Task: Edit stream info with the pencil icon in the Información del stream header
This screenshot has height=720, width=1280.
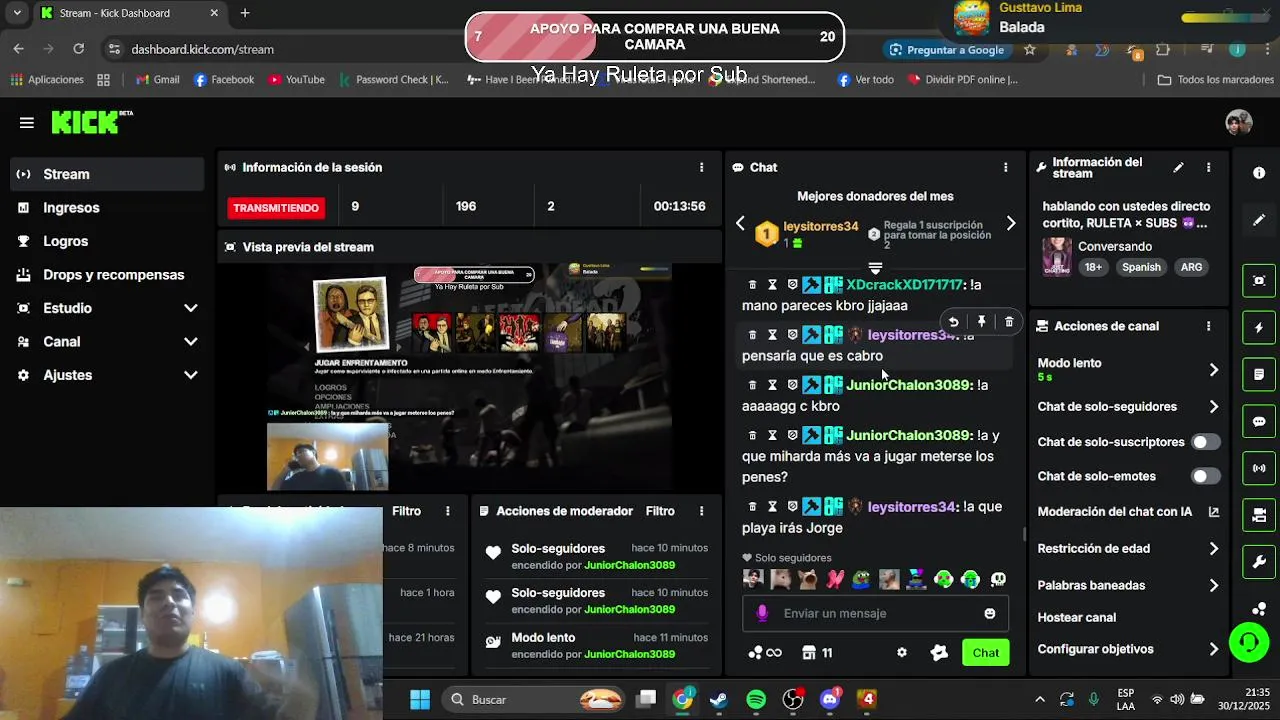Action: [1178, 167]
